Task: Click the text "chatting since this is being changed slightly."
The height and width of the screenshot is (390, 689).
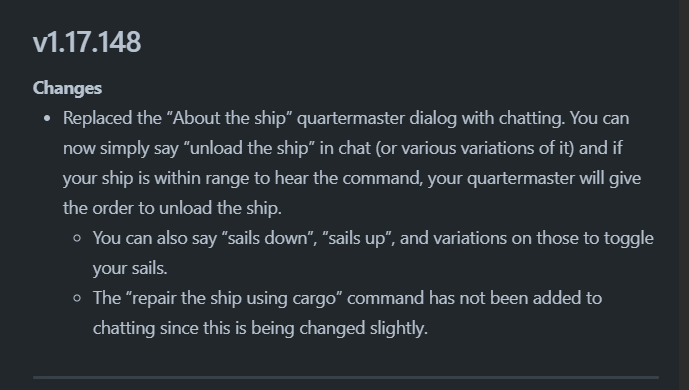Action: [260, 329]
